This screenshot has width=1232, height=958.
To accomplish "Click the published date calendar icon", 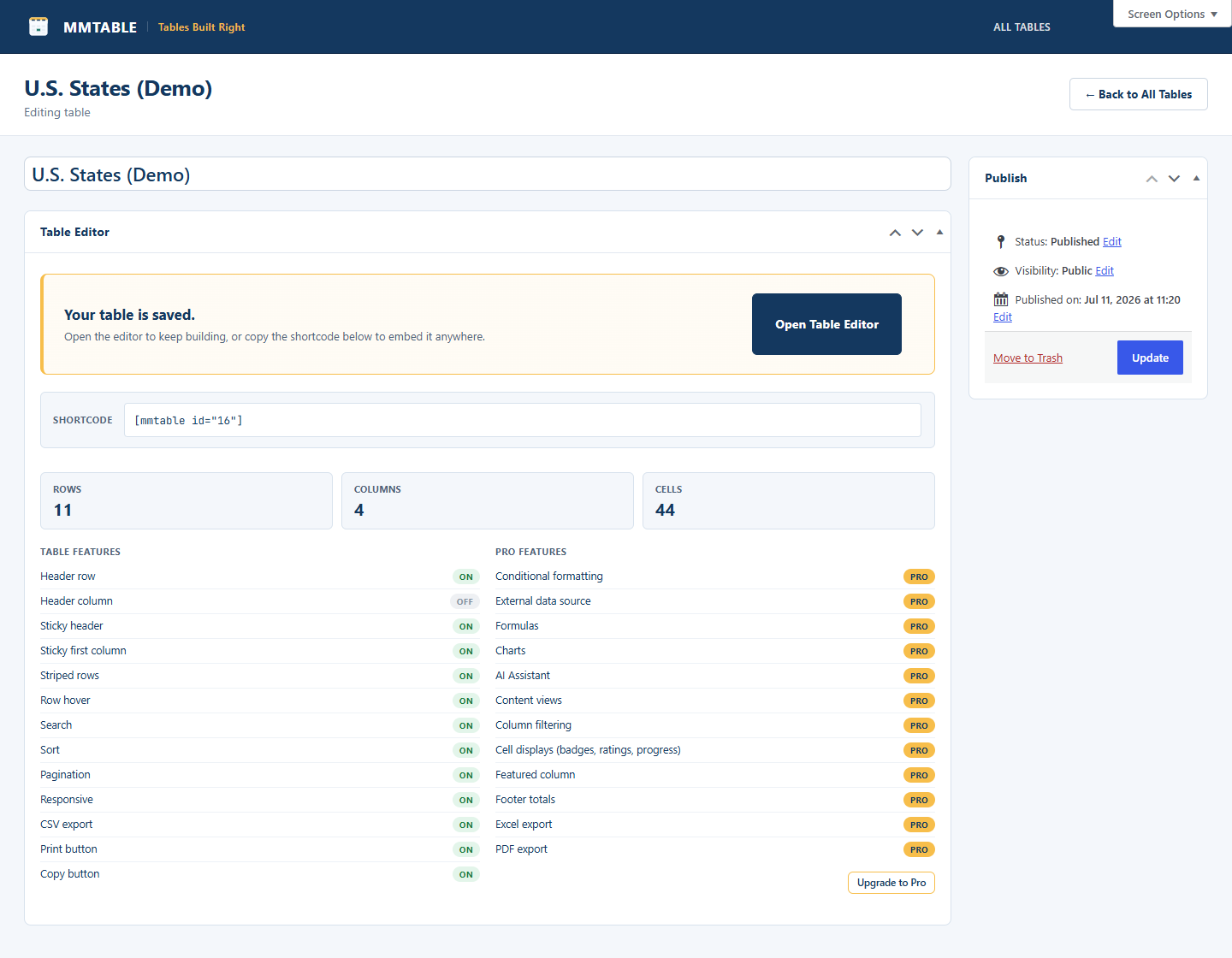I will point(1001,299).
